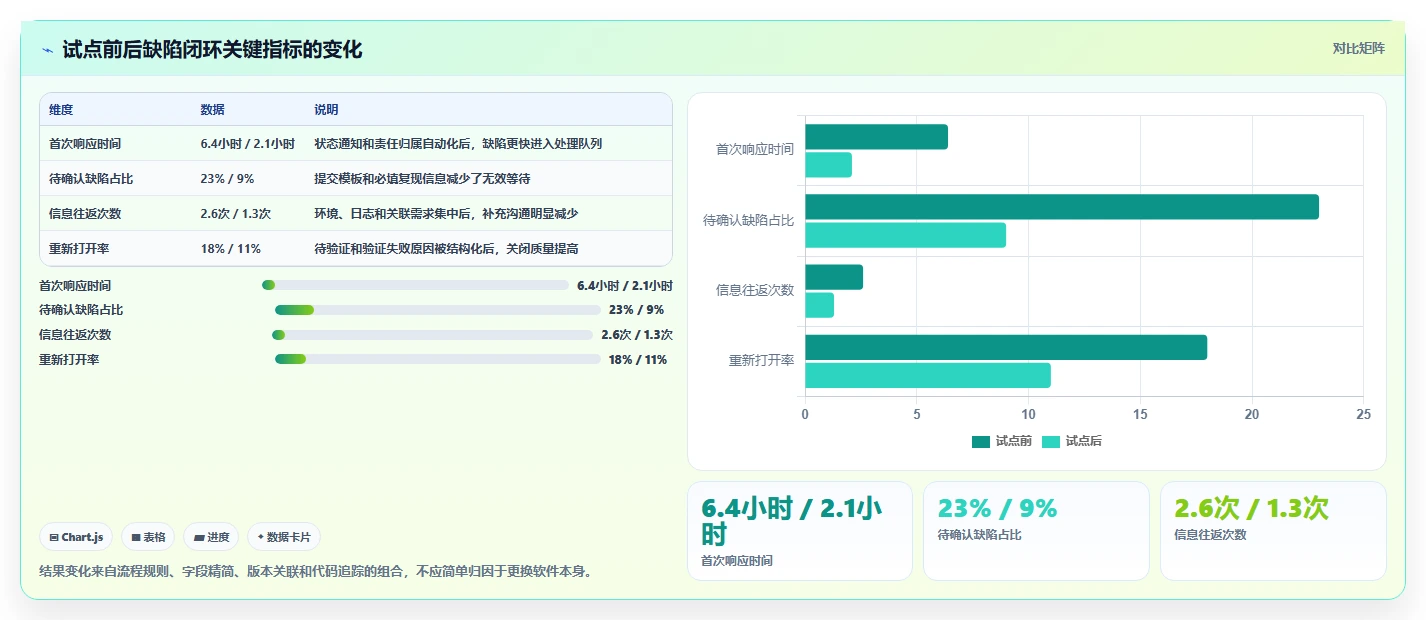
Task: Click the 重新打开率 chart axis label
Action: (761, 360)
